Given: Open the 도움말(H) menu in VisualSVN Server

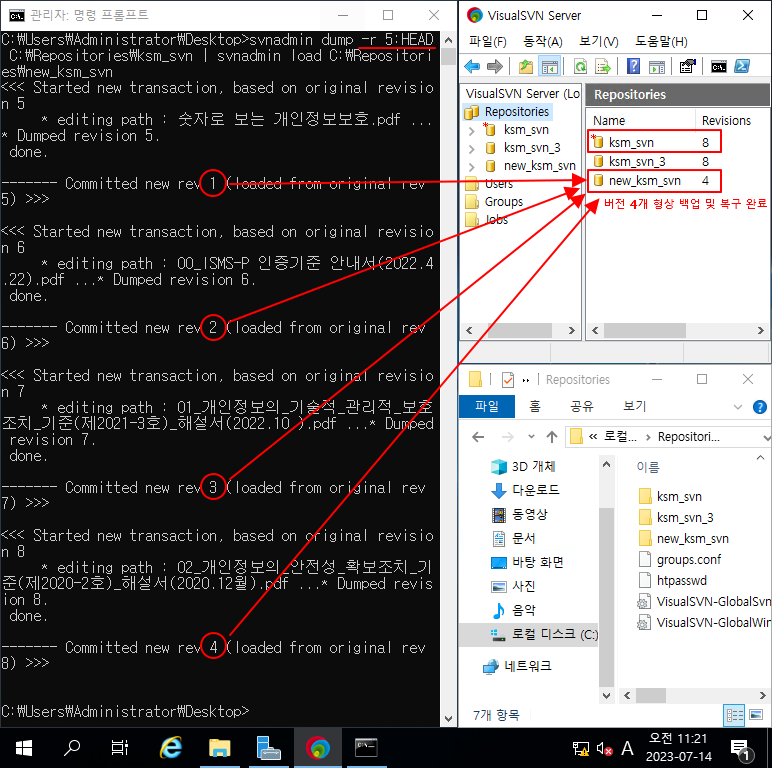Looking at the screenshot, I should point(661,41).
